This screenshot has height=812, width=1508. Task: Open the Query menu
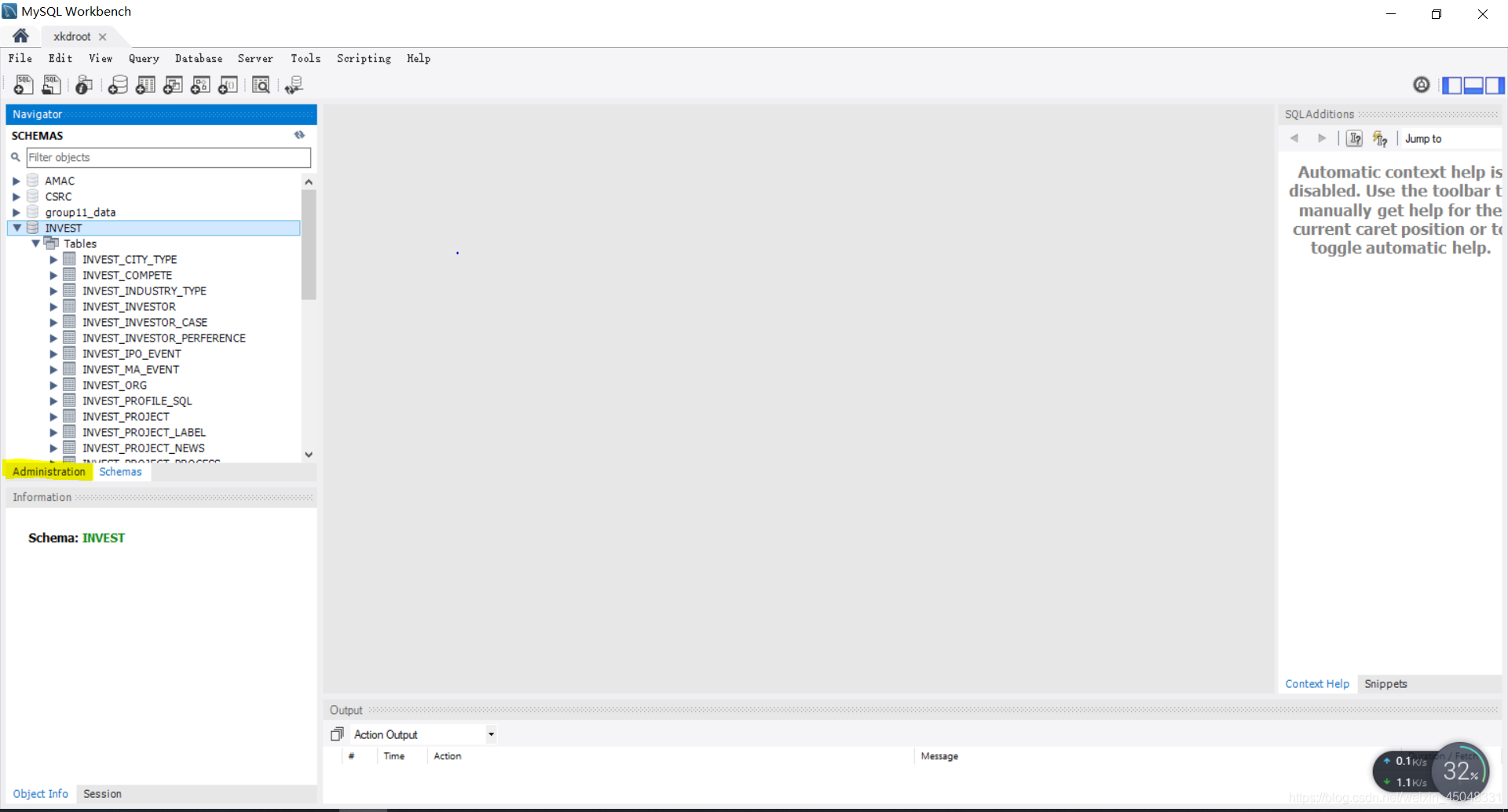coord(144,58)
